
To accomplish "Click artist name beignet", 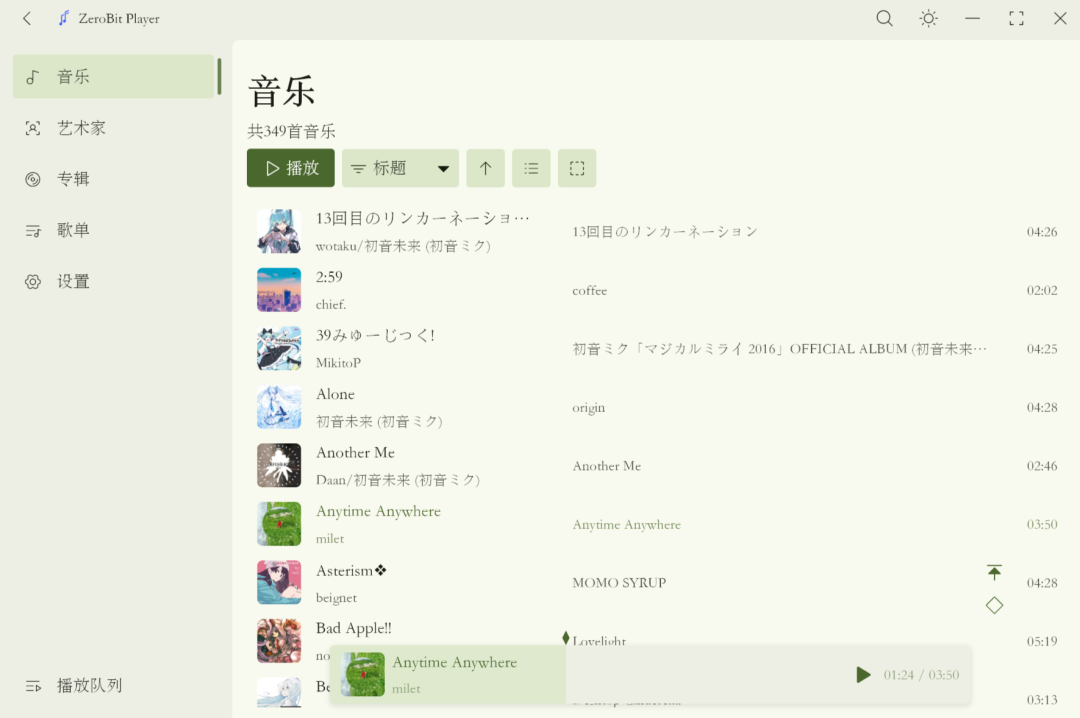I will pos(336,597).
